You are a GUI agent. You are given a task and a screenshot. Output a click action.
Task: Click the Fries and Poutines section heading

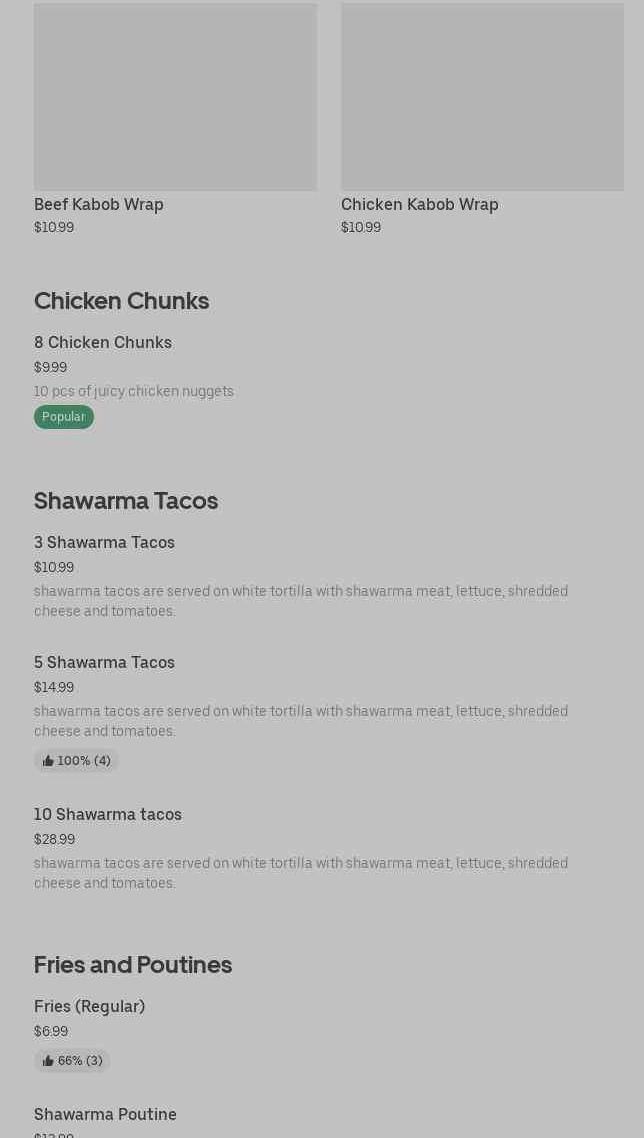coord(133,964)
